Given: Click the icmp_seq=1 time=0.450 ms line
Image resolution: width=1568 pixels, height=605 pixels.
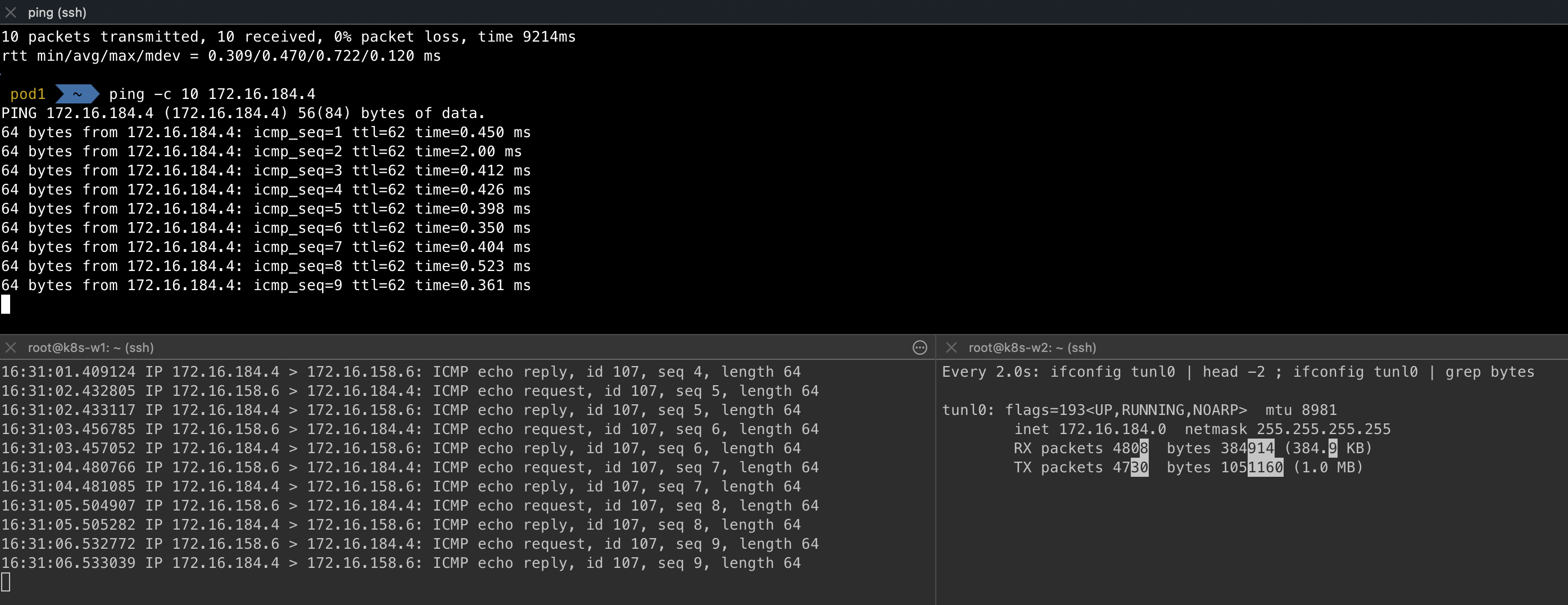Looking at the screenshot, I should coord(266,132).
